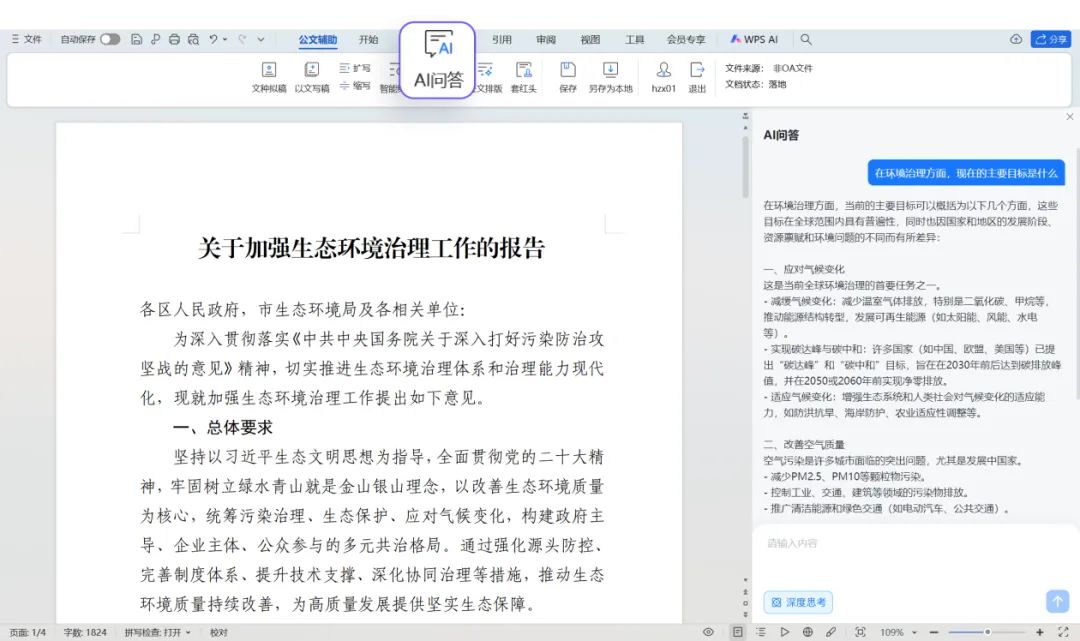Use the 扩写 tool

pos(360,67)
